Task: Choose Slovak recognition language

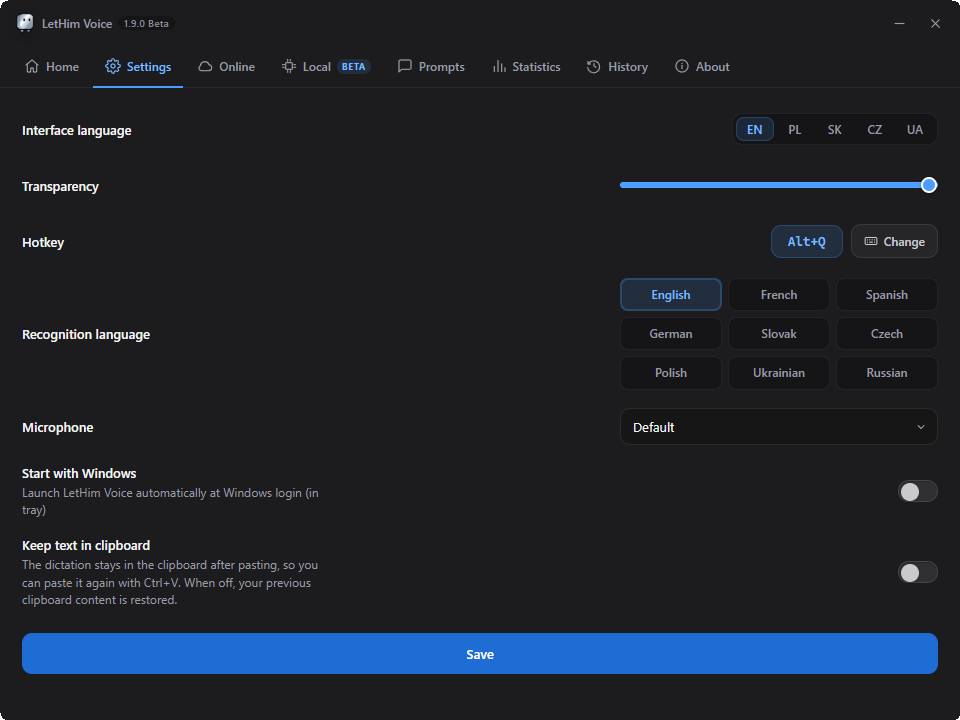Action: pos(779,334)
